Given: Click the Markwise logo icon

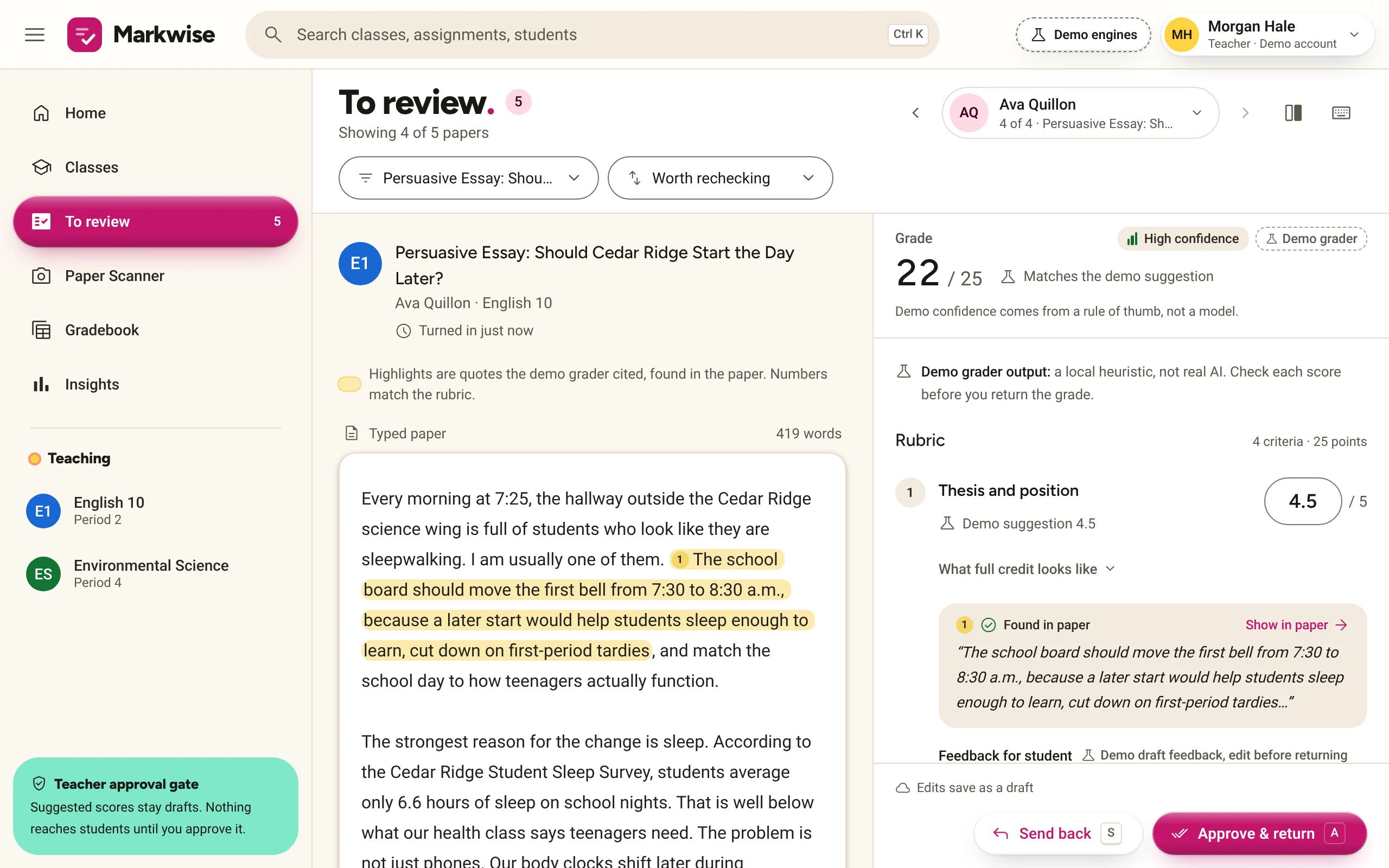Looking at the screenshot, I should click(85, 34).
